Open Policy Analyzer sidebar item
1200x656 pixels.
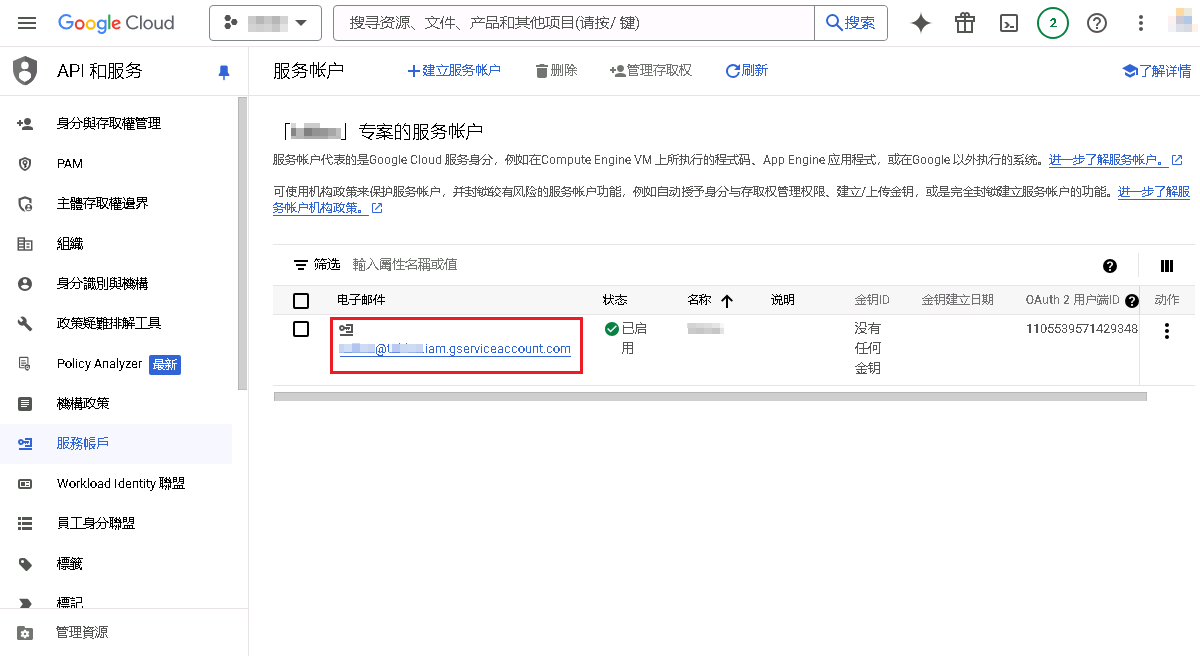[x=116, y=363]
